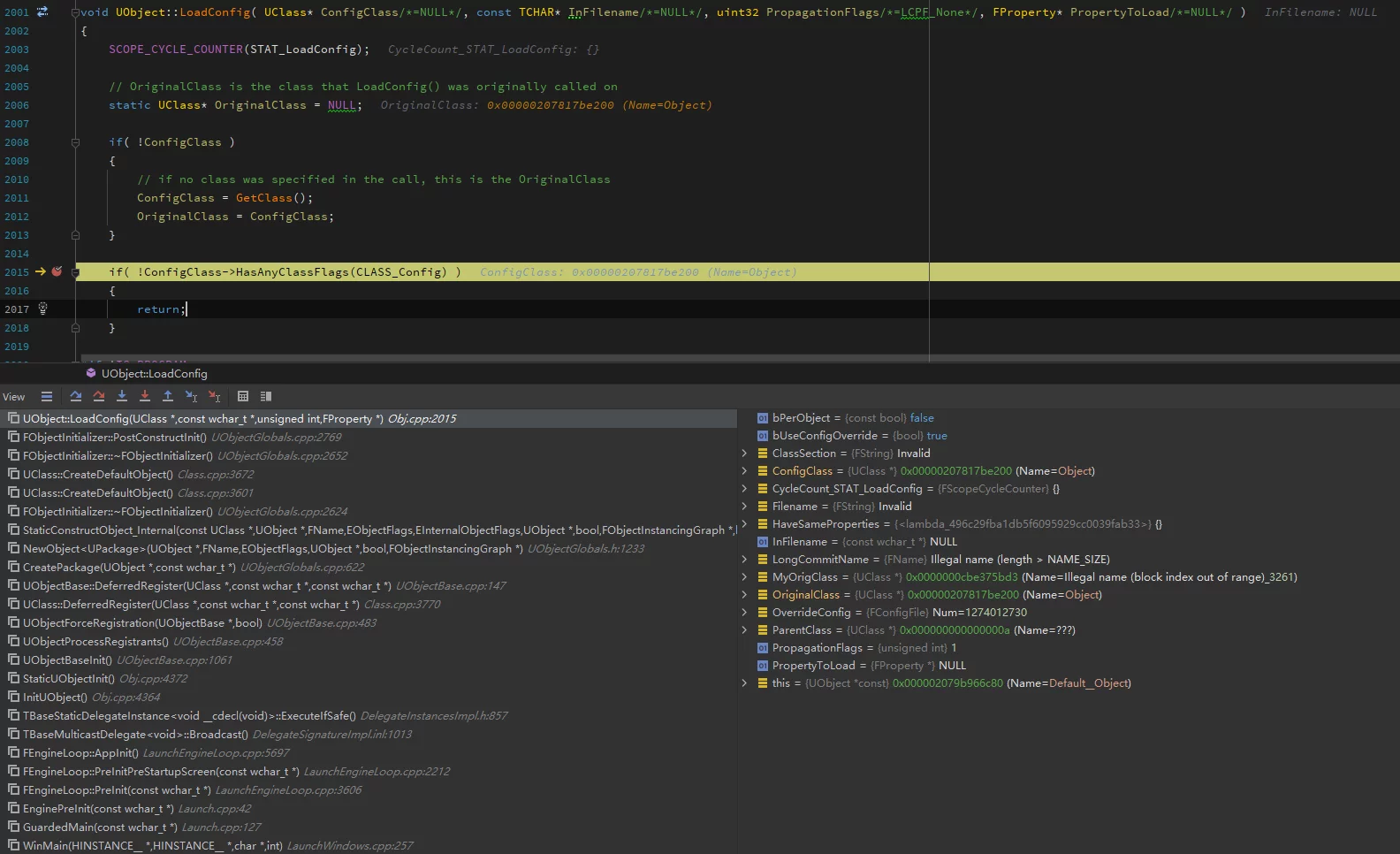
Task: Expand the ConfigClass variable node
Action: coord(744,471)
